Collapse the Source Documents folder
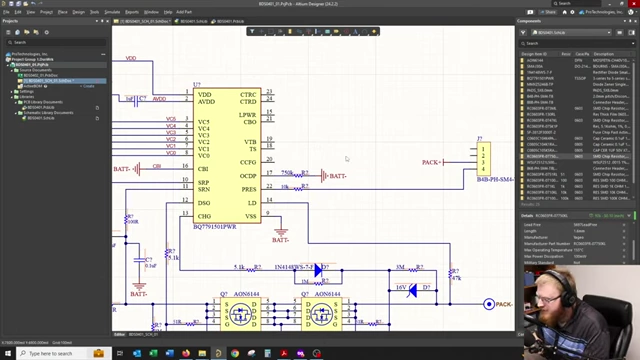 coord(12,70)
